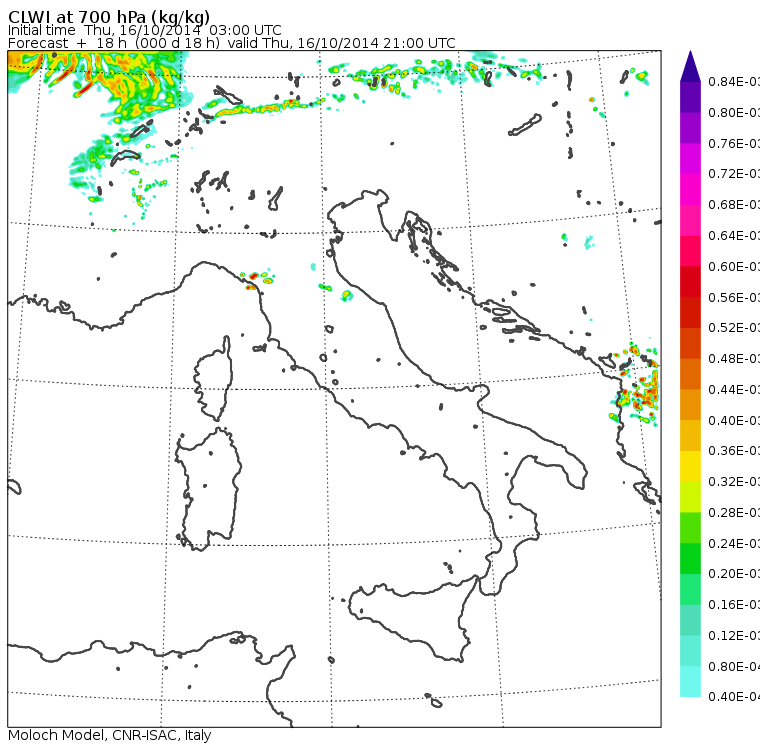
Task: Click the 0.16E-03 colorbar label
Action: (x=734, y=605)
